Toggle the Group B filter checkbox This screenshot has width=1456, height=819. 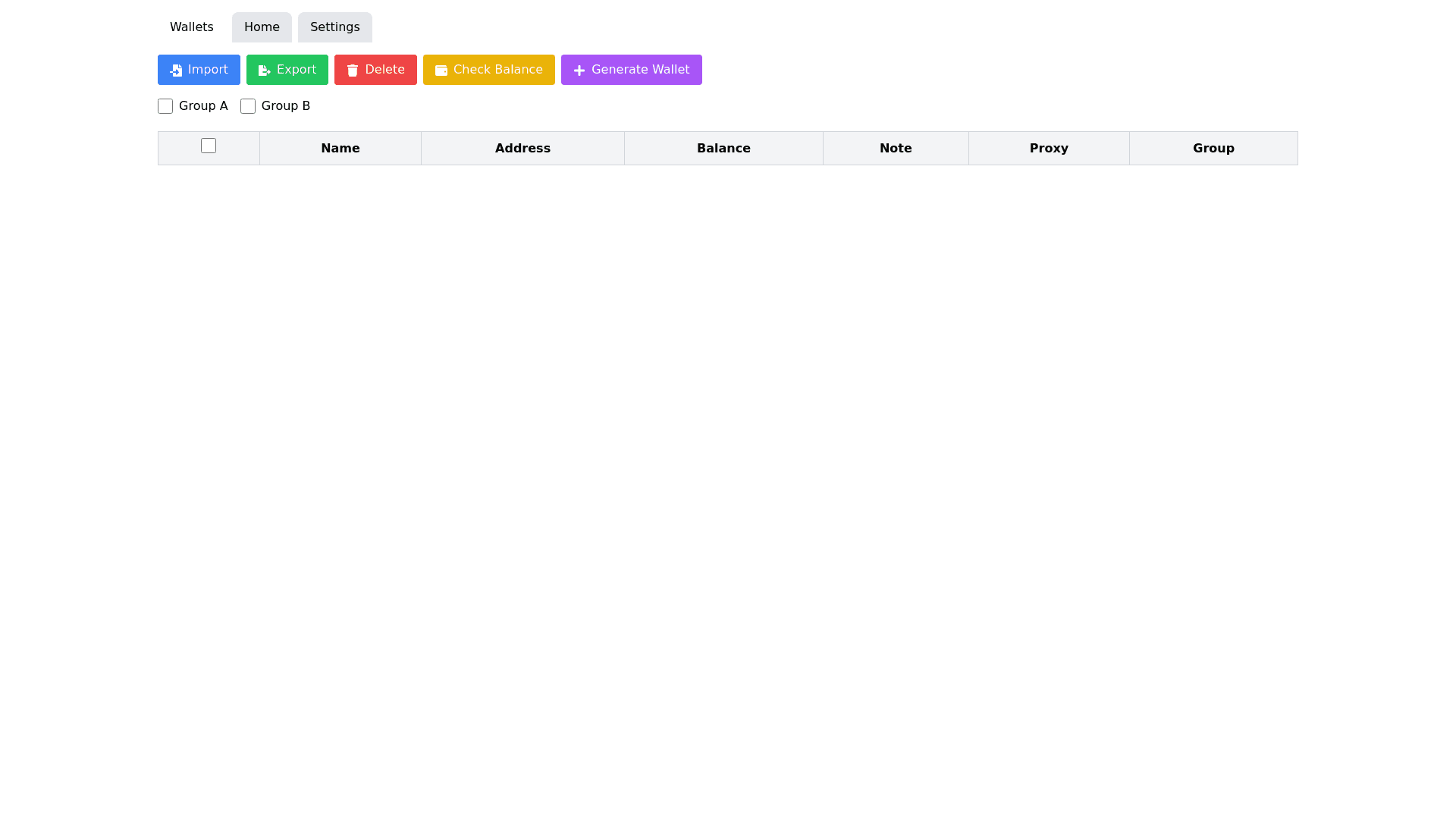tap(248, 106)
